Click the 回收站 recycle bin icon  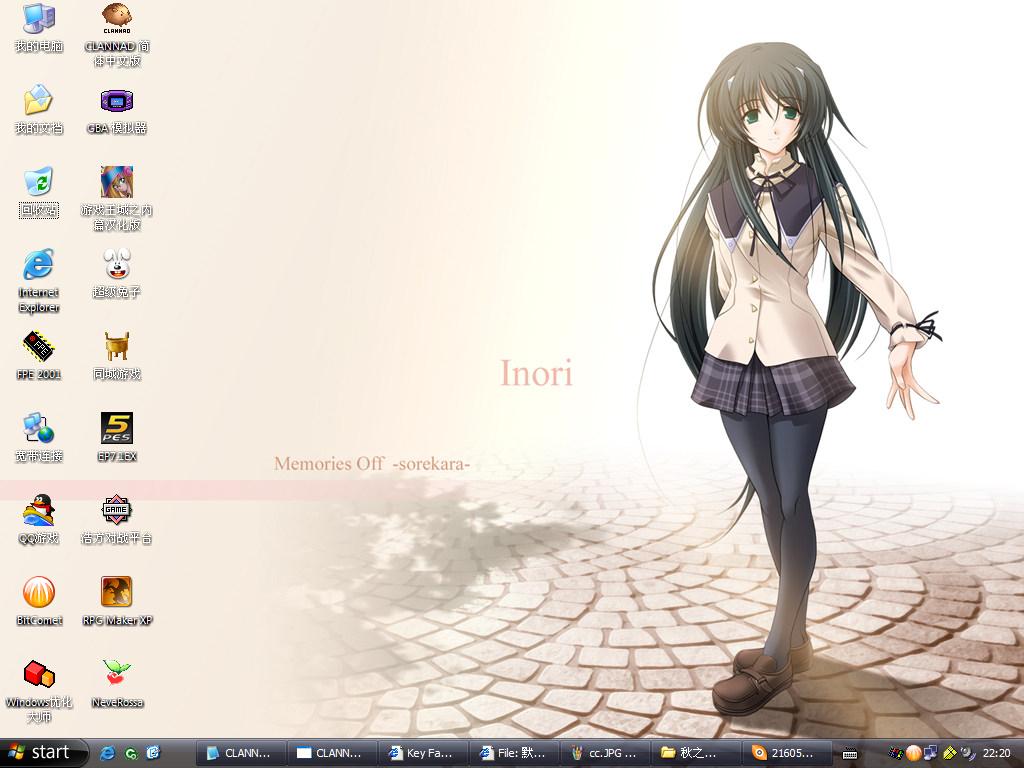click(x=39, y=192)
